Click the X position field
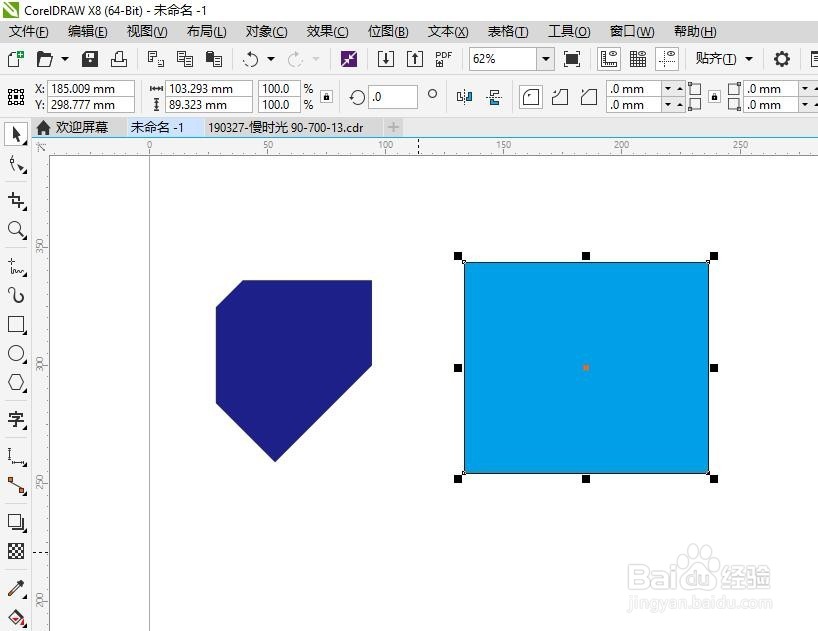818x631 pixels. 91,89
